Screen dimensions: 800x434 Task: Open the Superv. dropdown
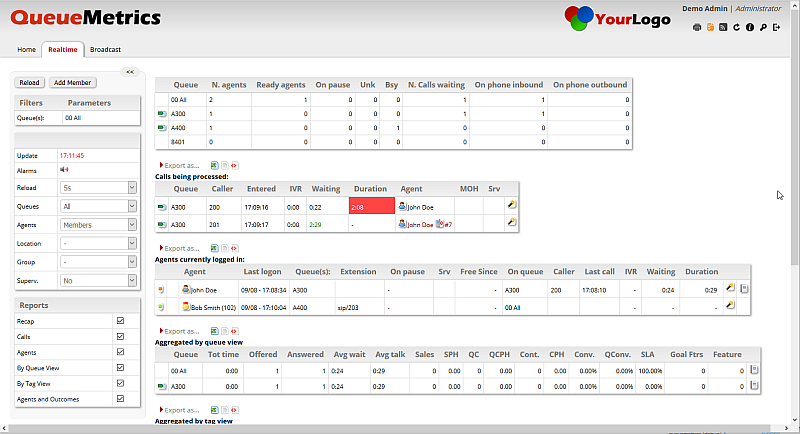[98, 281]
